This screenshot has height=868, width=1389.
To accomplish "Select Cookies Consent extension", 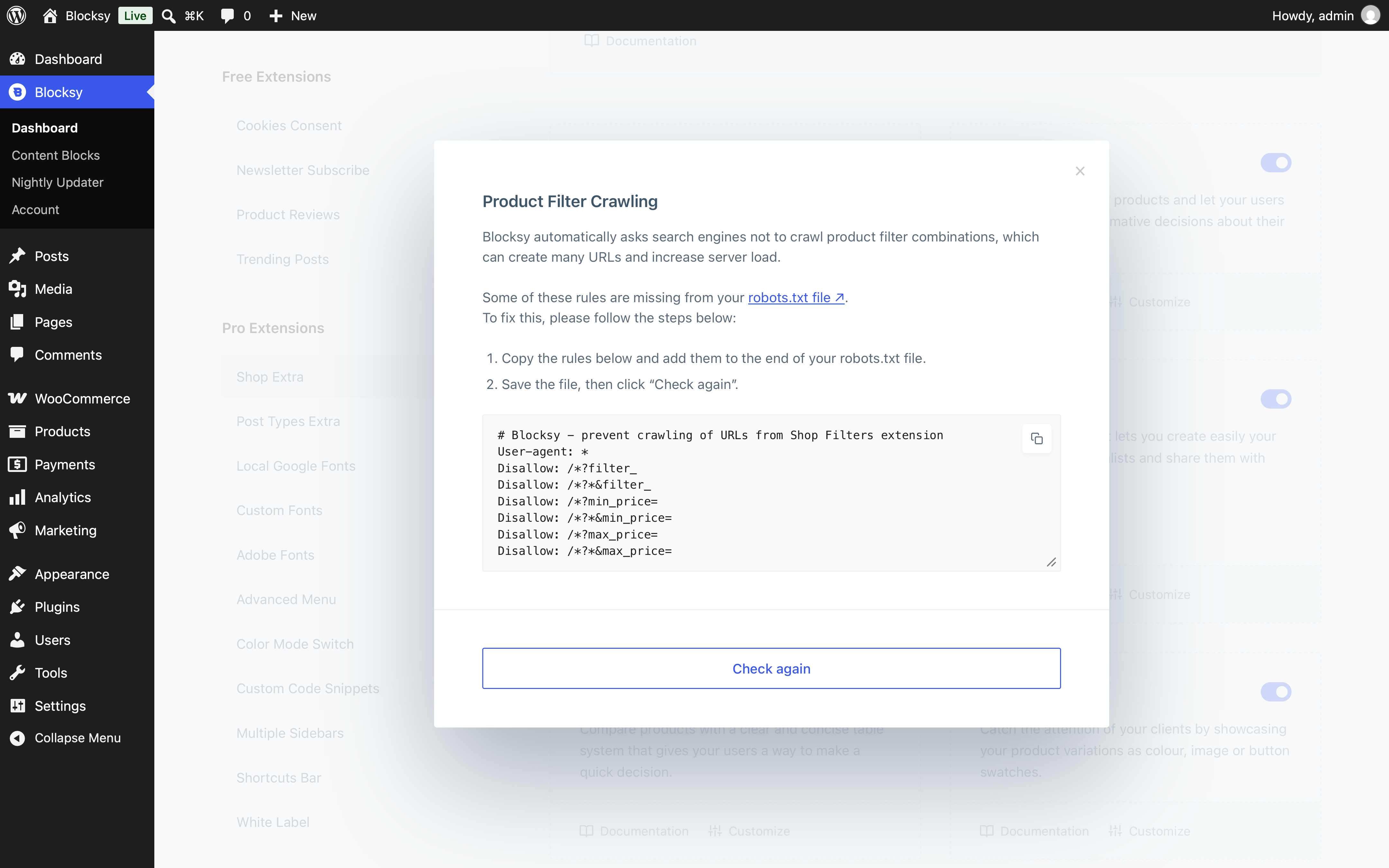I will [289, 125].
